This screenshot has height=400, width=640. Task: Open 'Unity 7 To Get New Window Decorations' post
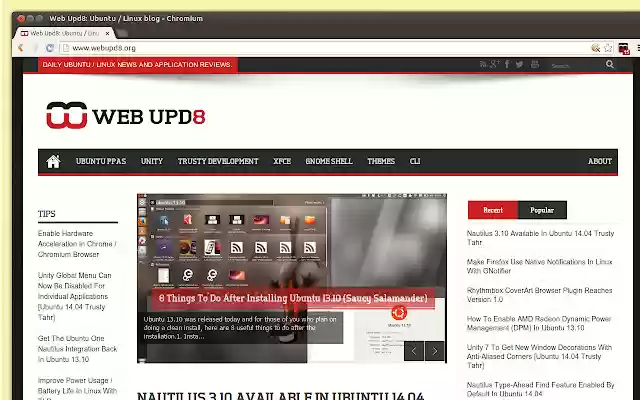click(x=539, y=356)
